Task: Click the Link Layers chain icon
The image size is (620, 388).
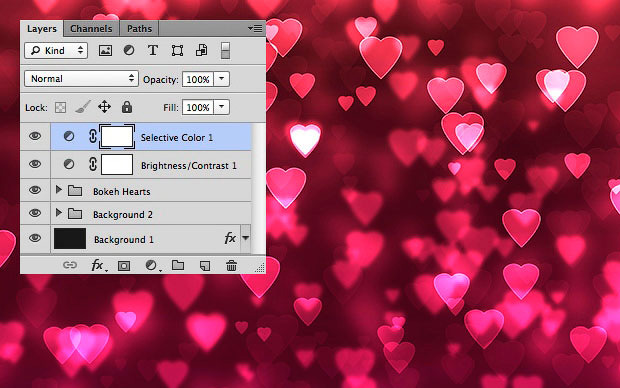Action: 70,265
